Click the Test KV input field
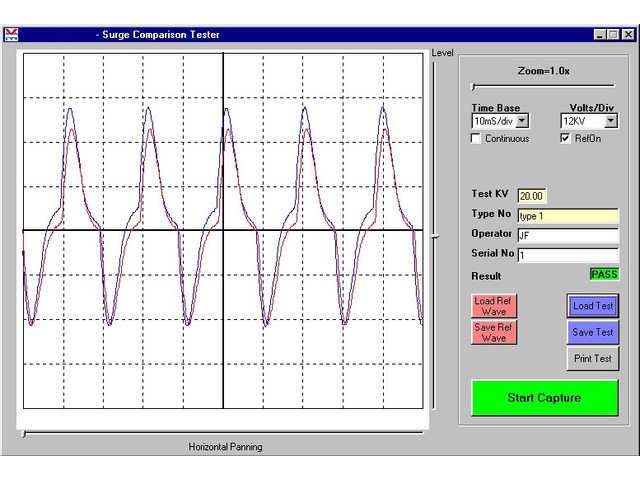The width and height of the screenshot is (640, 480). coord(531,196)
